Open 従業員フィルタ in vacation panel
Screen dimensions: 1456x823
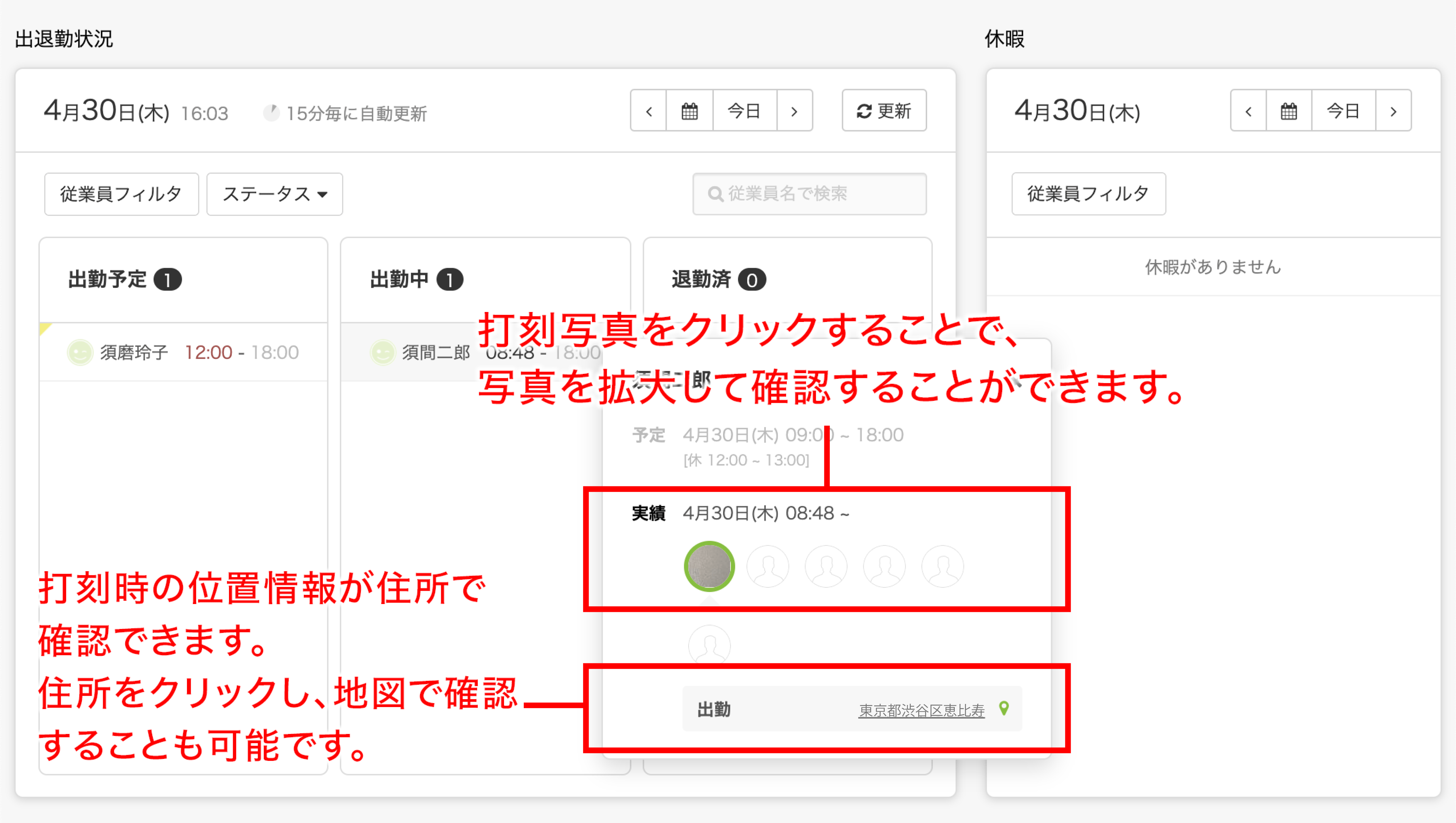click(1088, 194)
